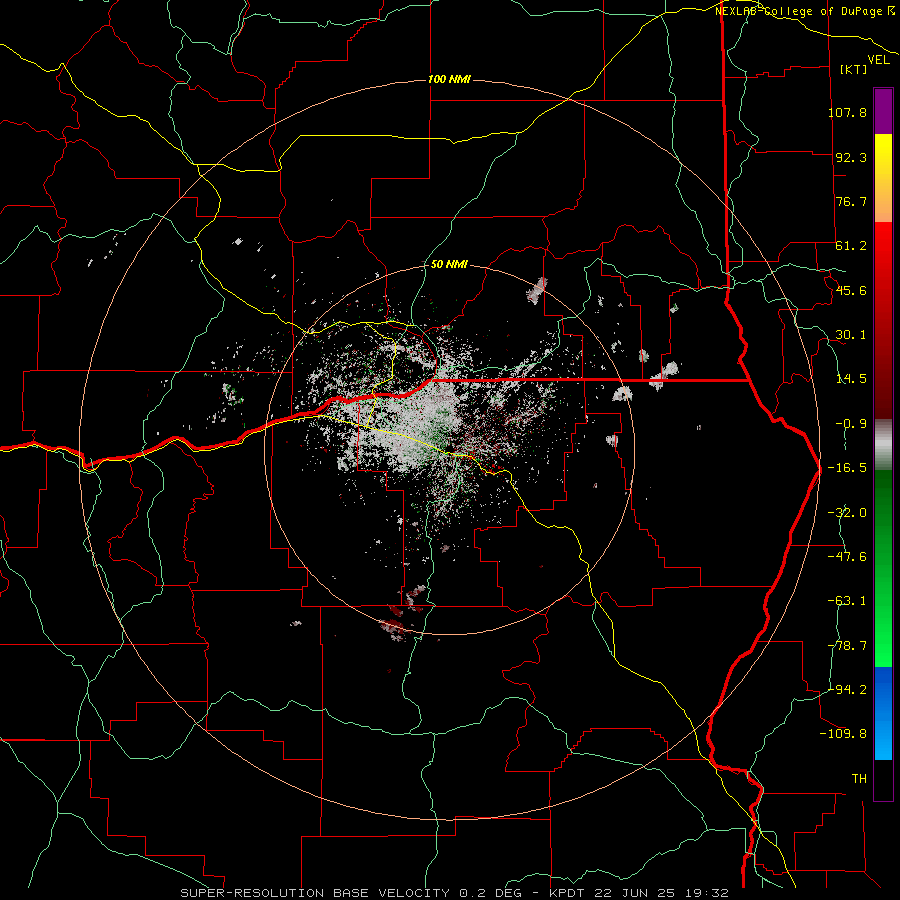Viewport: 900px width, 900px height.
Task: Click the [KT] units label
Action: coord(854,69)
